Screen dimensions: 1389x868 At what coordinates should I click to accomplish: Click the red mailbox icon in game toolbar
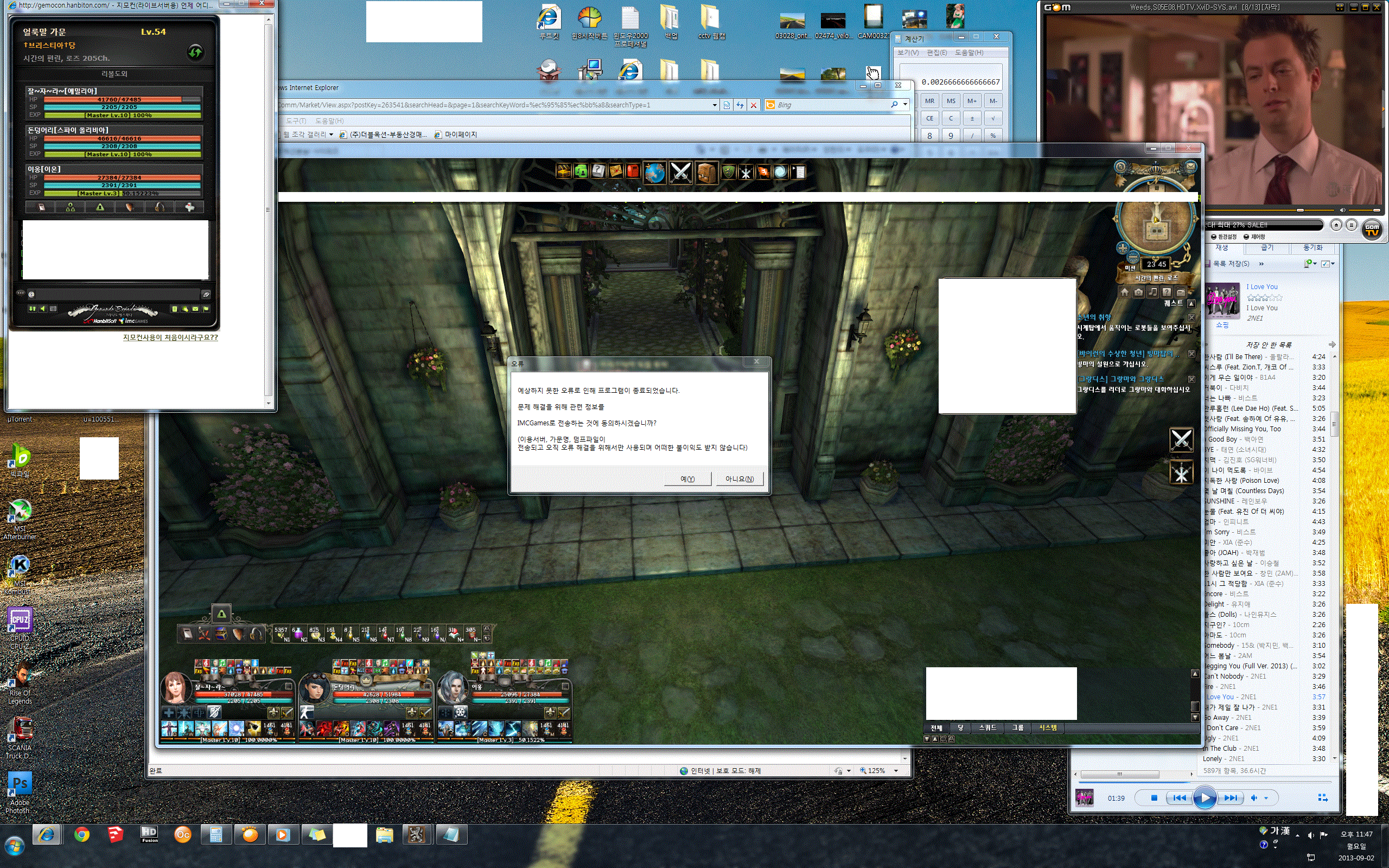(632, 171)
